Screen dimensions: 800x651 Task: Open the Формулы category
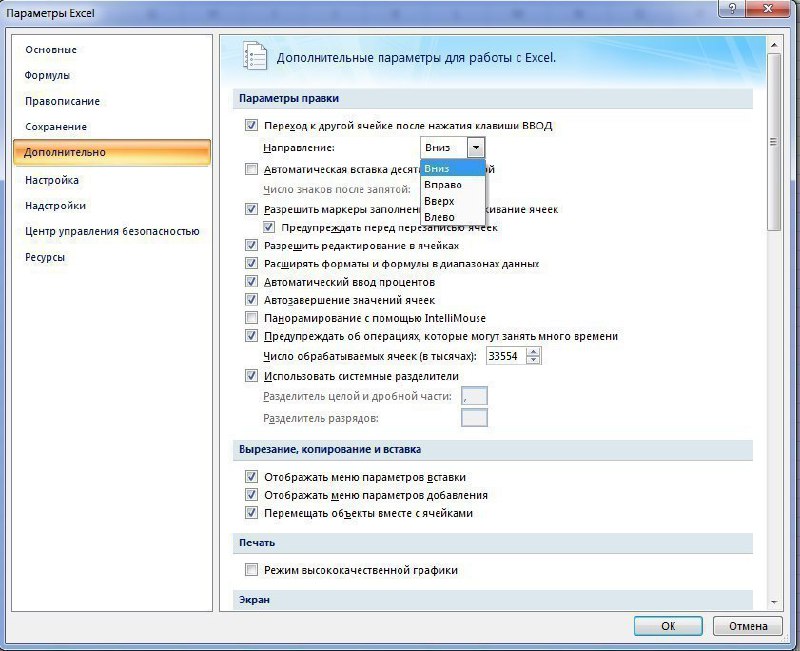(x=47, y=75)
